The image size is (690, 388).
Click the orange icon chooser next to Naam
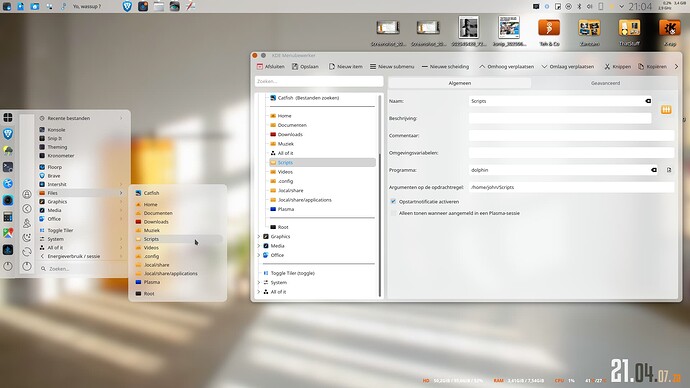(x=666, y=110)
